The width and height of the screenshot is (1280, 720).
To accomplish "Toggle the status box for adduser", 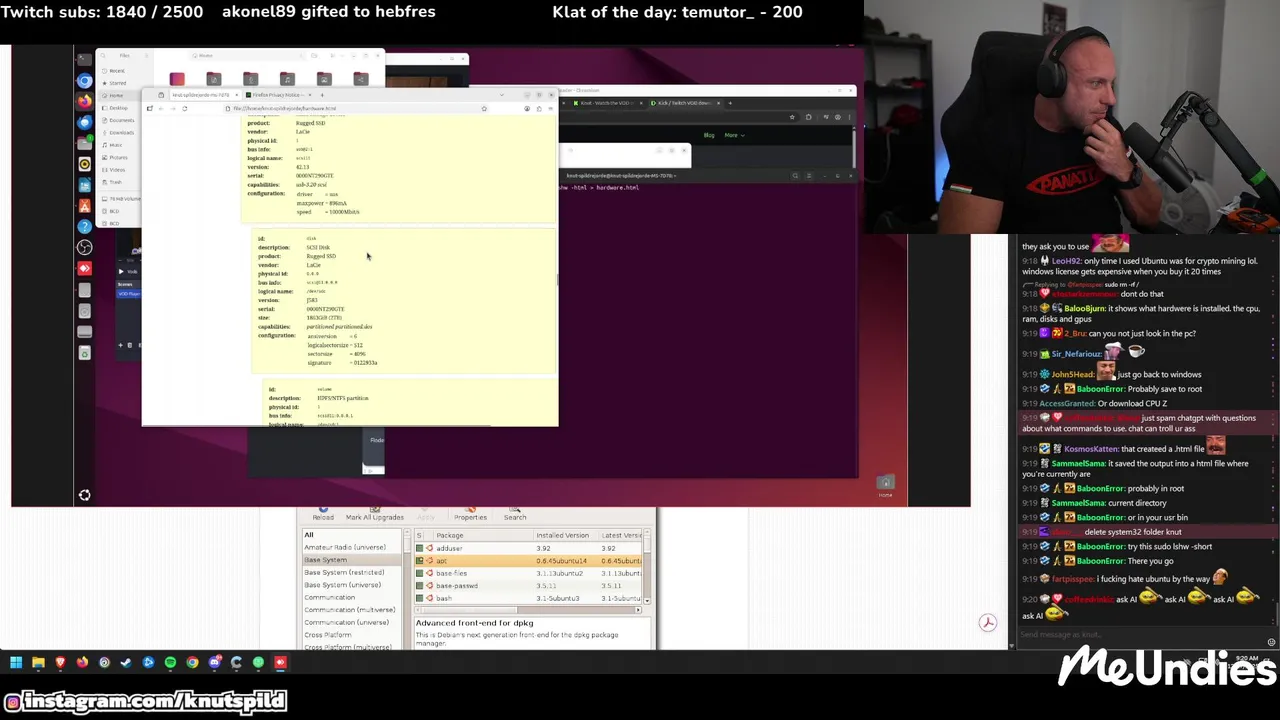I will tap(419, 548).
